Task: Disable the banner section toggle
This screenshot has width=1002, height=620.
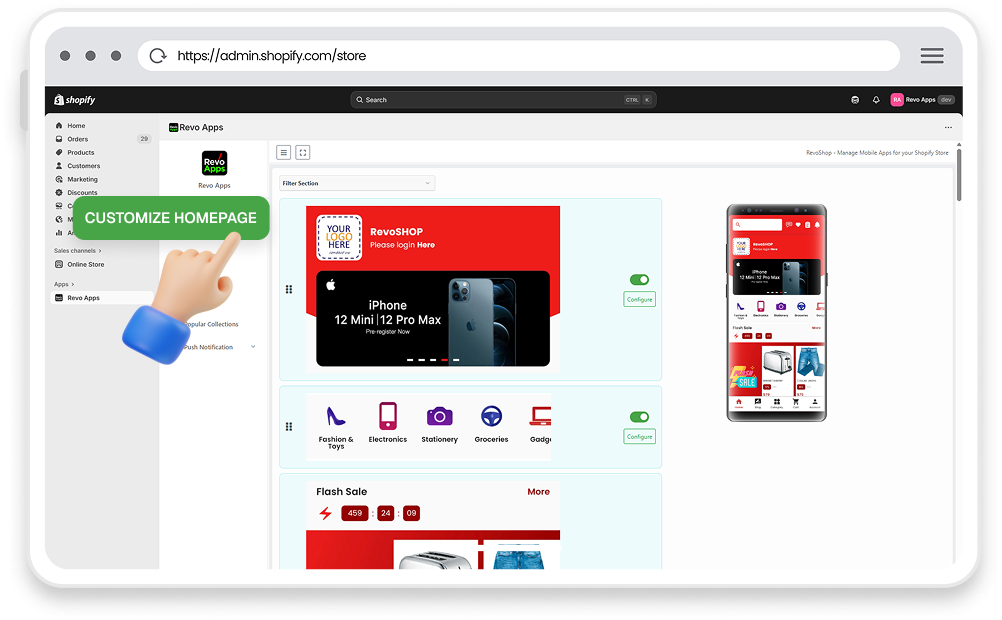Action: [x=638, y=280]
